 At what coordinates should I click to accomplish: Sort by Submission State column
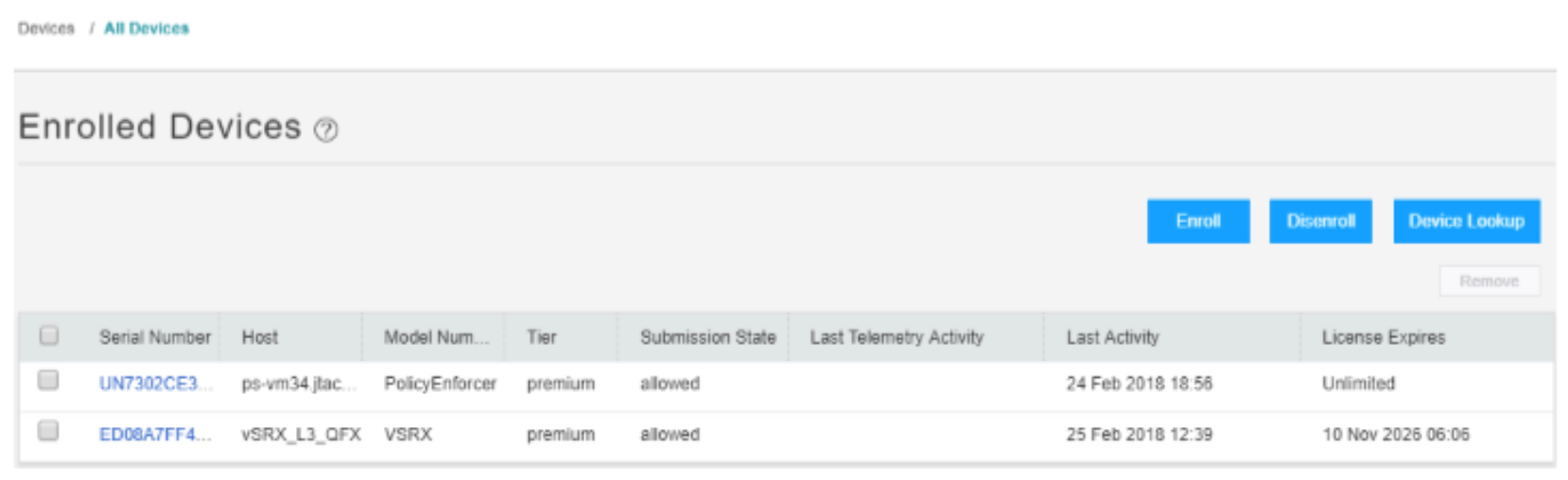click(707, 337)
